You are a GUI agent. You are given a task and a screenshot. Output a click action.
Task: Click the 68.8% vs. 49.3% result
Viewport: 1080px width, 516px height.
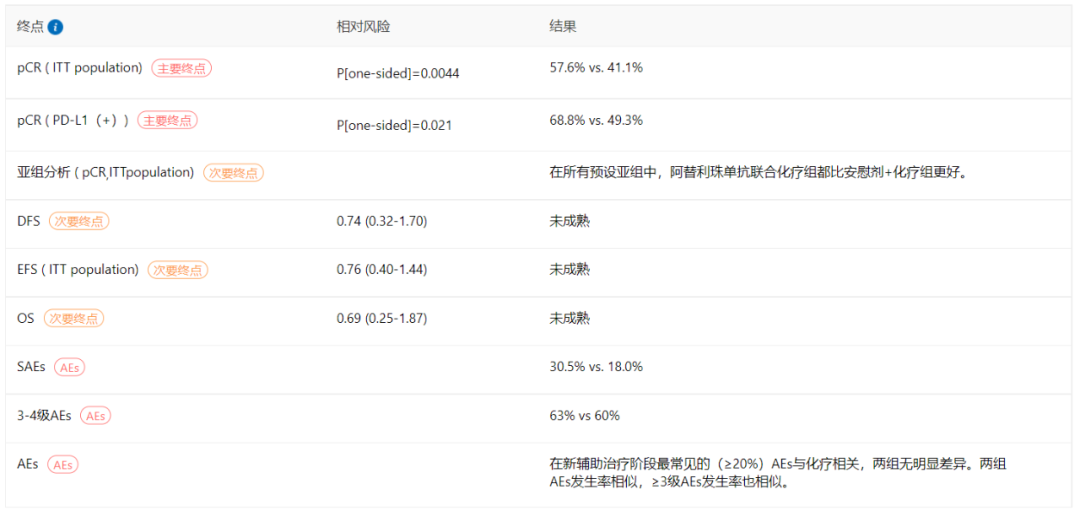(596, 120)
